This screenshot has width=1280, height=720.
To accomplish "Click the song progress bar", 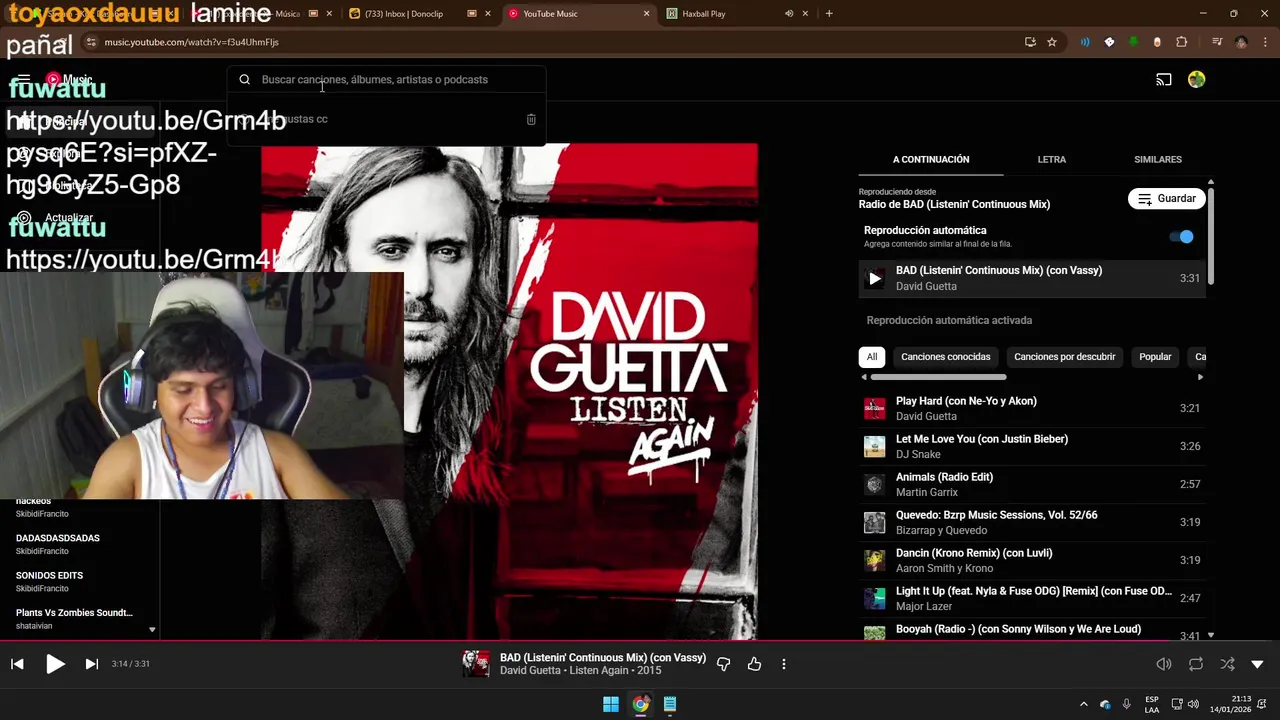I will [x=640, y=641].
